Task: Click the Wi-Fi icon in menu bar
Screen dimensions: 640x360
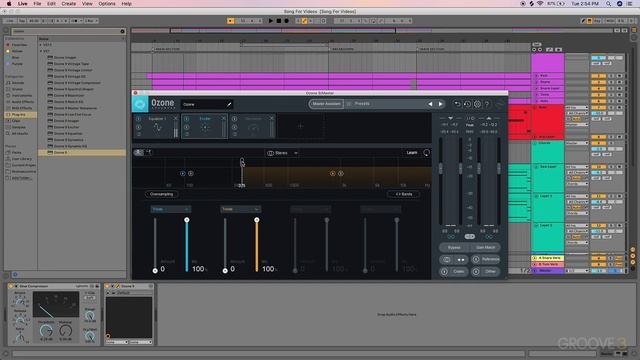Action: pyautogui.click(x=540, y=4)
